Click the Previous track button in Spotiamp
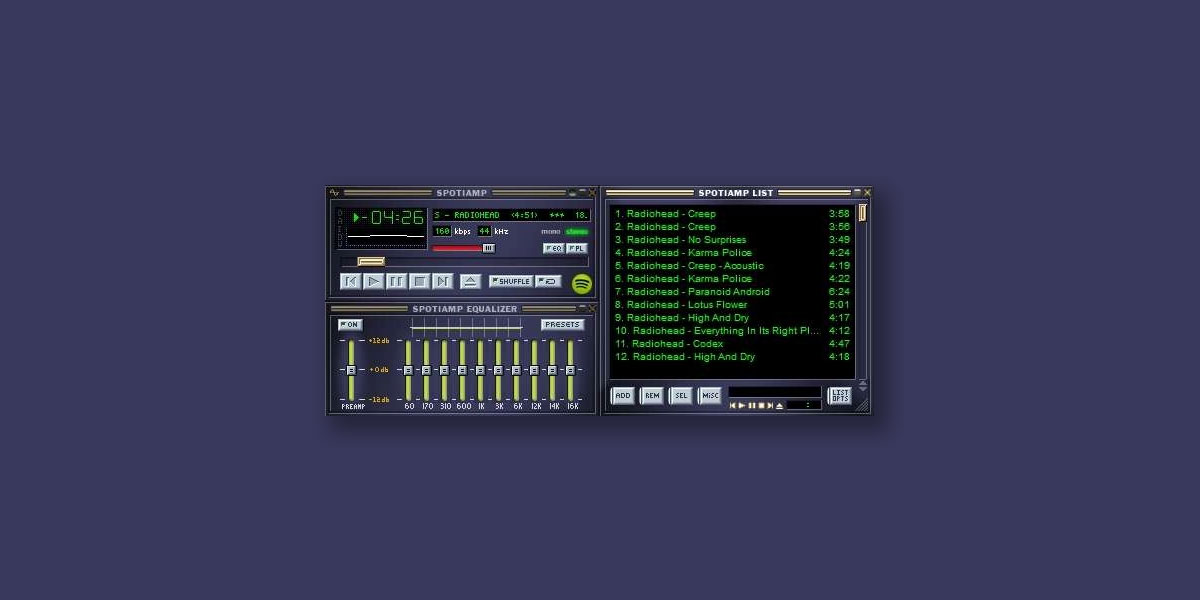Viewport: 1200px width, 600px height. [x=350, y=281]
